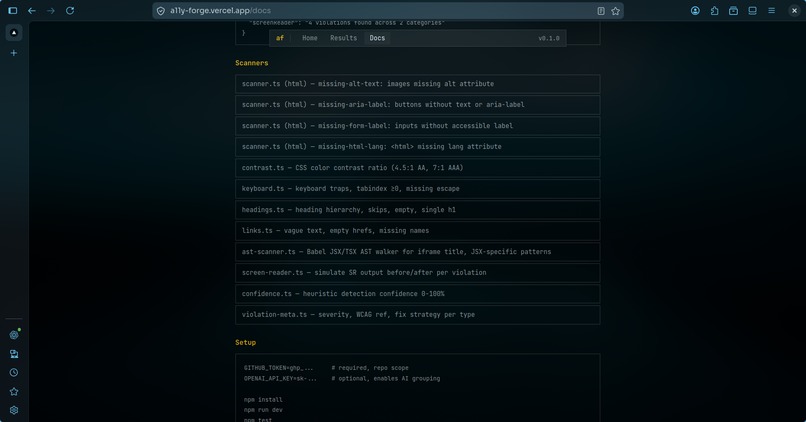Select the headings.ts row

tap(417, 210)
